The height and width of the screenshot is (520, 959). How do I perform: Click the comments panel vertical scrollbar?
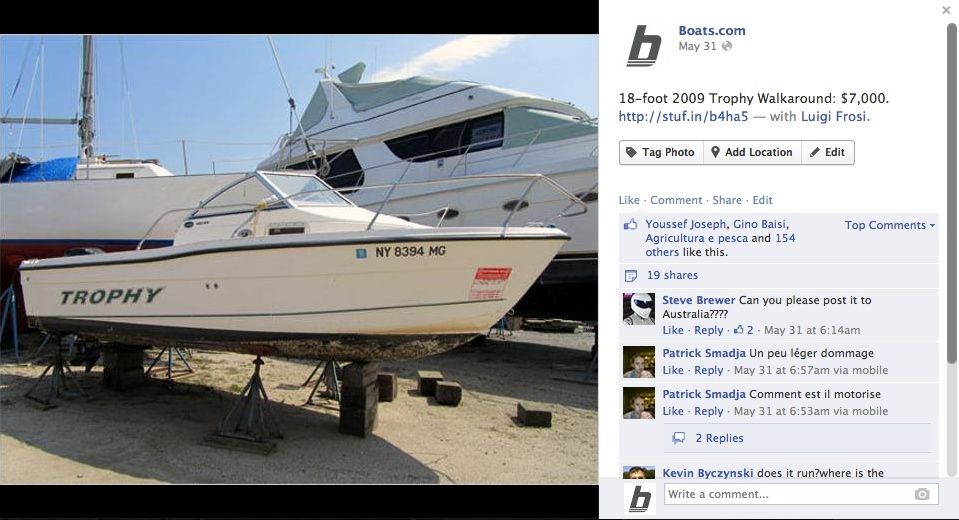pyautogui.click(x=952, y=195)
